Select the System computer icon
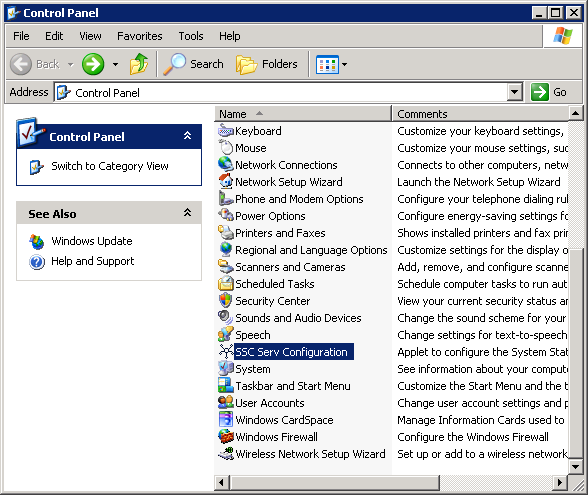This screenshot has width=588, height=495. point(226,369)
